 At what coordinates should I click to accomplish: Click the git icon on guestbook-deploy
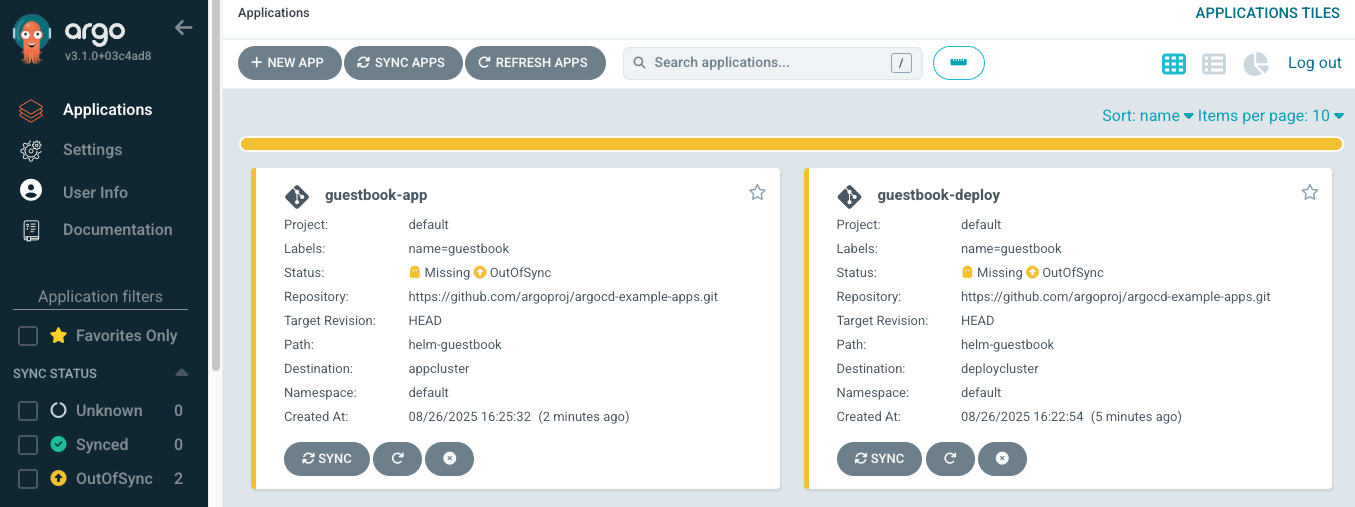pyautogui.click(x=849, y=196)
